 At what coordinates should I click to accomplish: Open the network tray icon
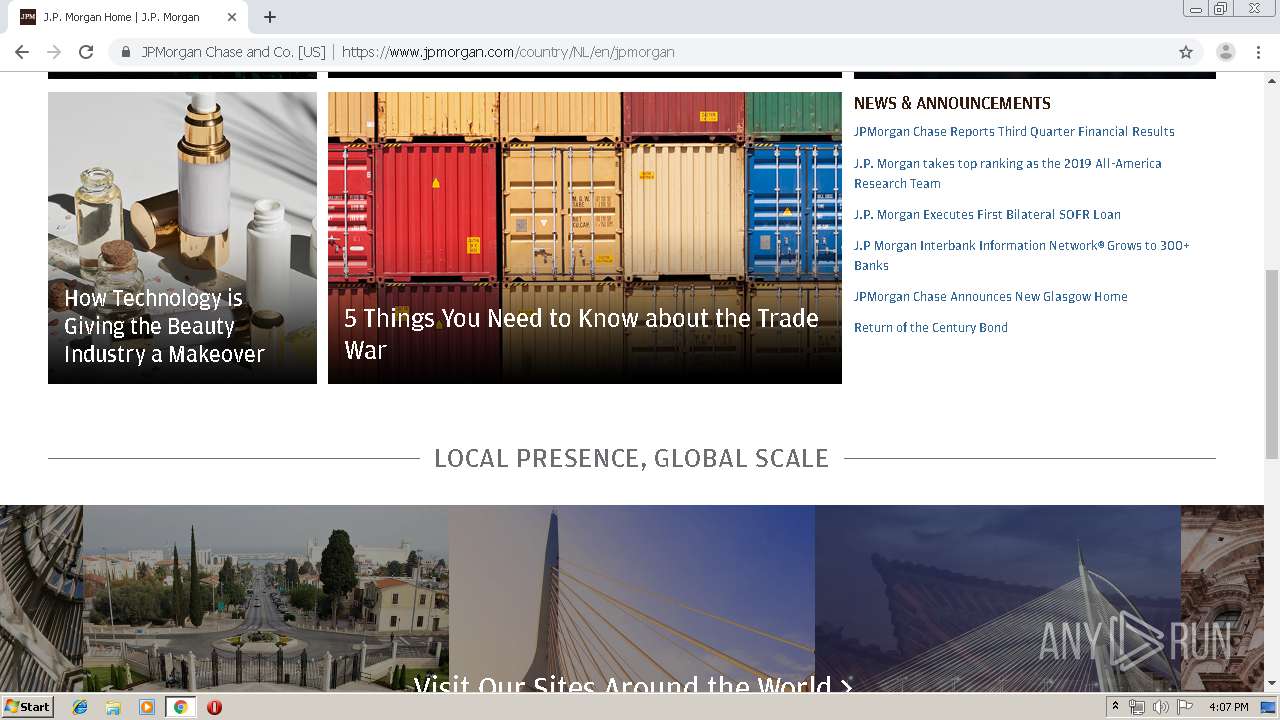tap(1137, 707)
